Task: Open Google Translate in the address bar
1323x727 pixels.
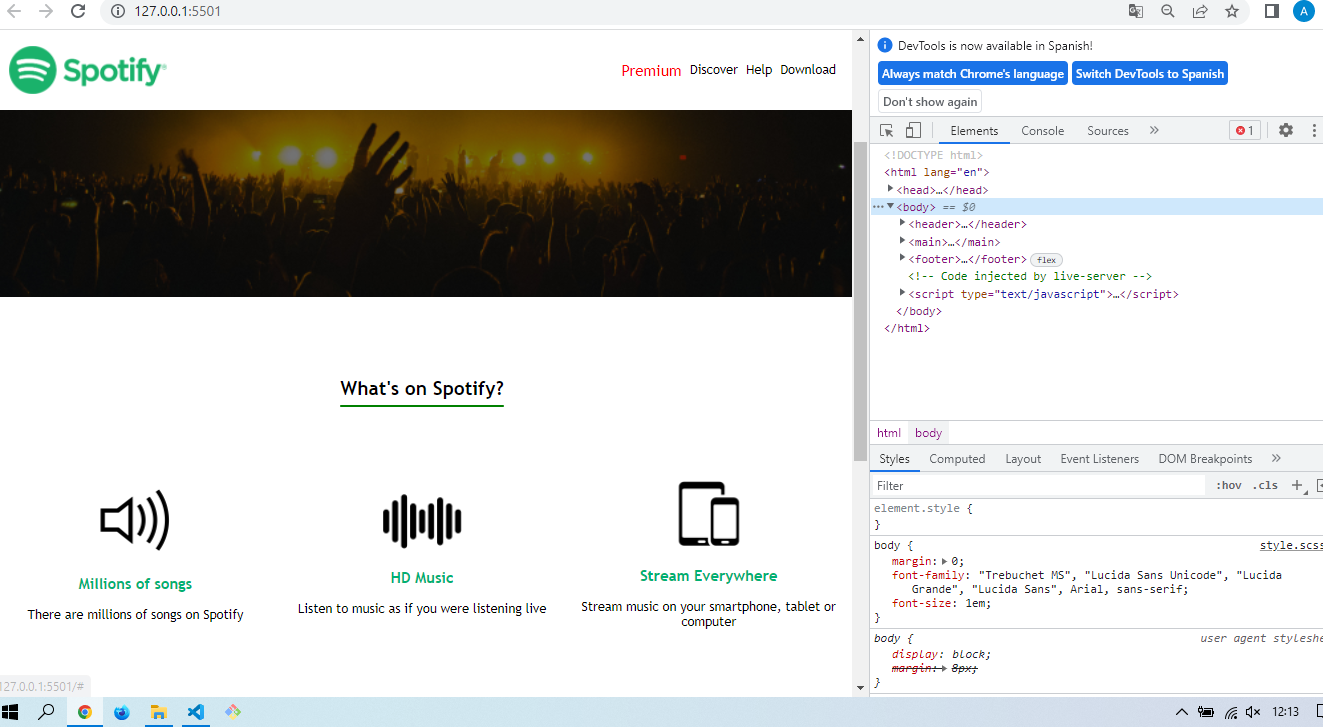Action: click(x=1134, y=11)
